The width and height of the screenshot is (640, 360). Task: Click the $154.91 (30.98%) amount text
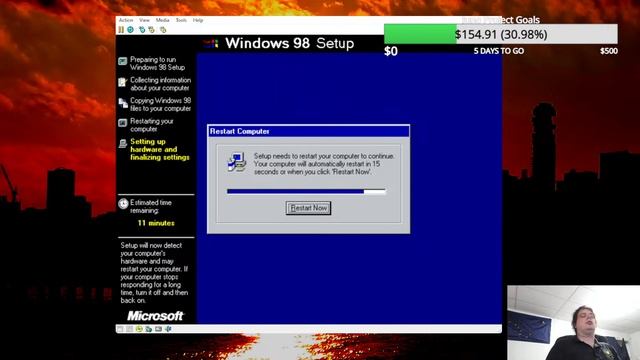501,34
